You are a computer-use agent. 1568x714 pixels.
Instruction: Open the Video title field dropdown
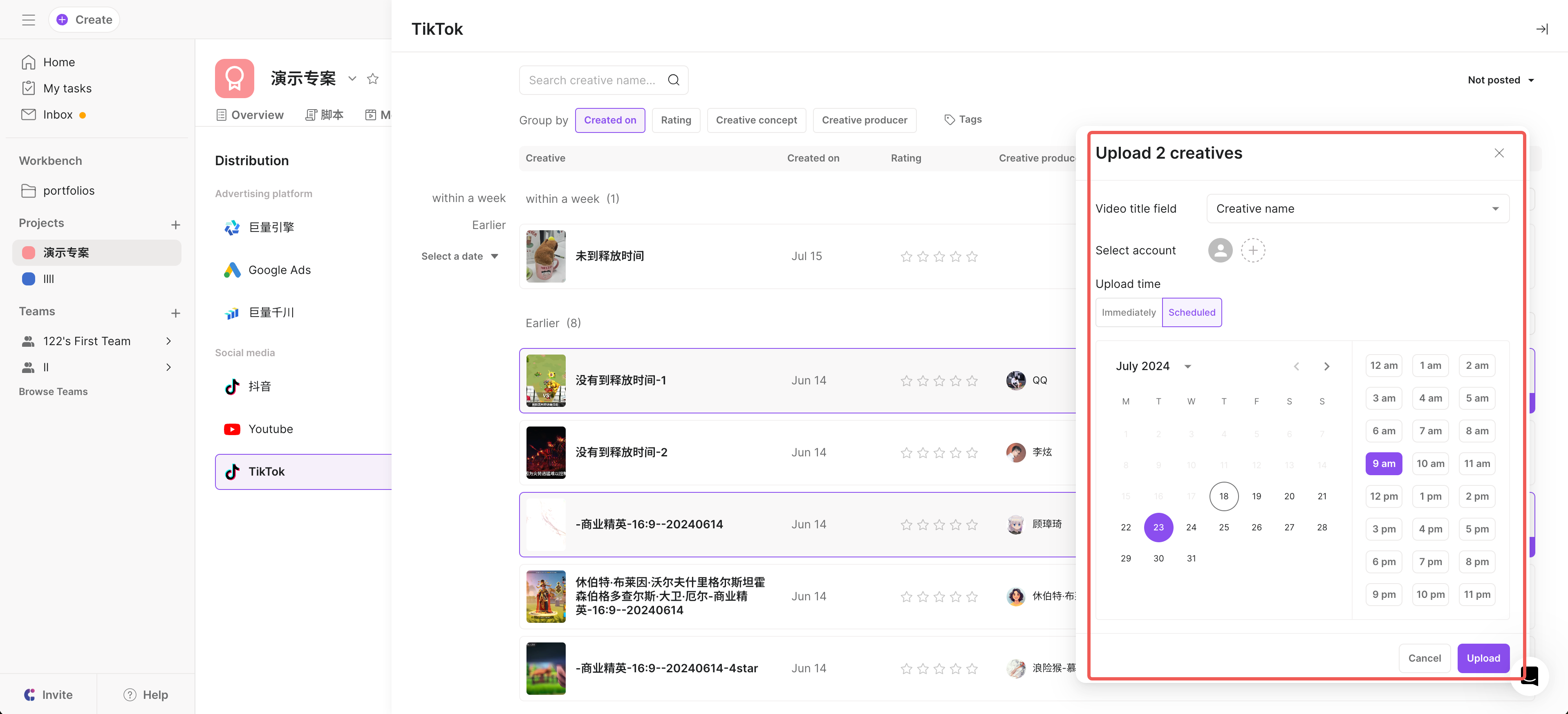(x=1357, y=208)
